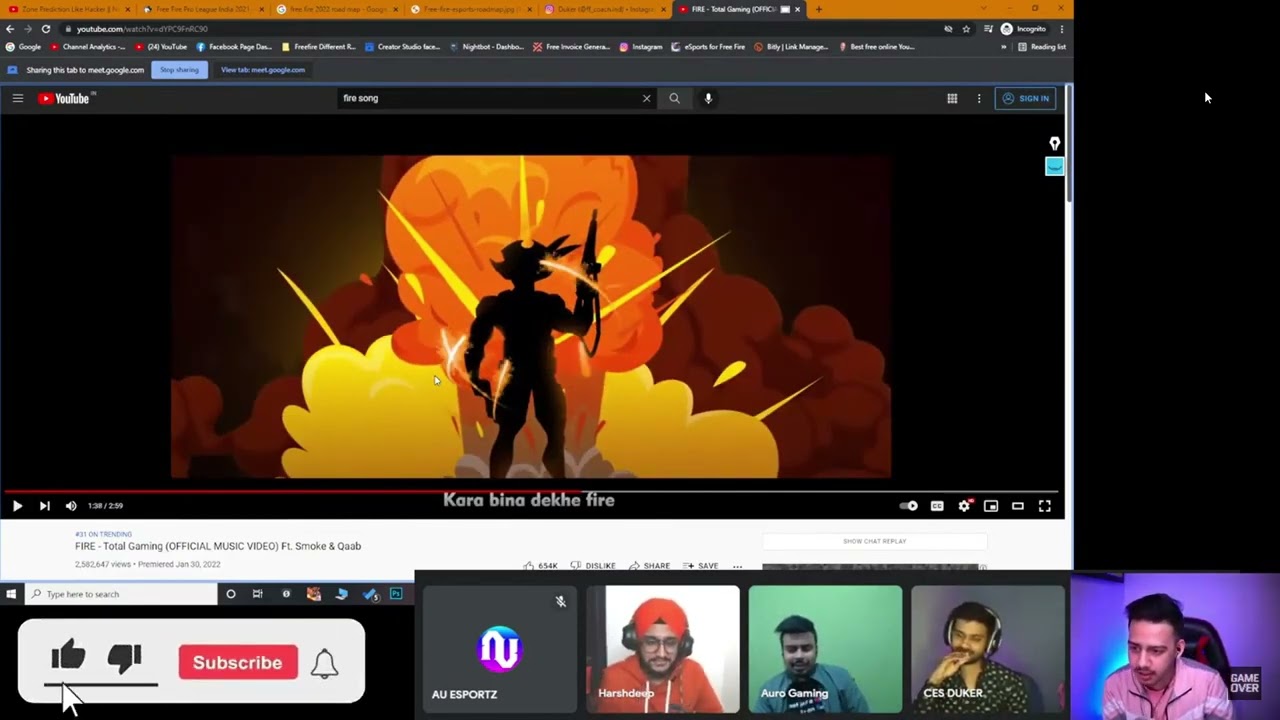
Task: Select the CES DUKER participant tile
Action: click(988, 649)
